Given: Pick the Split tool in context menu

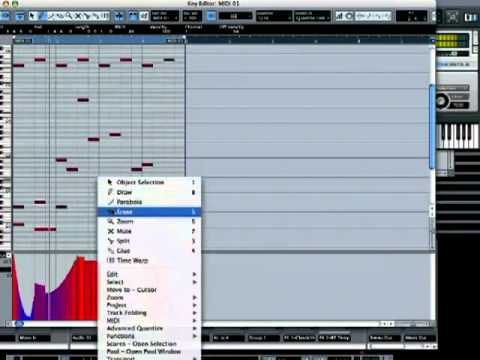Looking at the screenshot, I should tap(149, 241).
